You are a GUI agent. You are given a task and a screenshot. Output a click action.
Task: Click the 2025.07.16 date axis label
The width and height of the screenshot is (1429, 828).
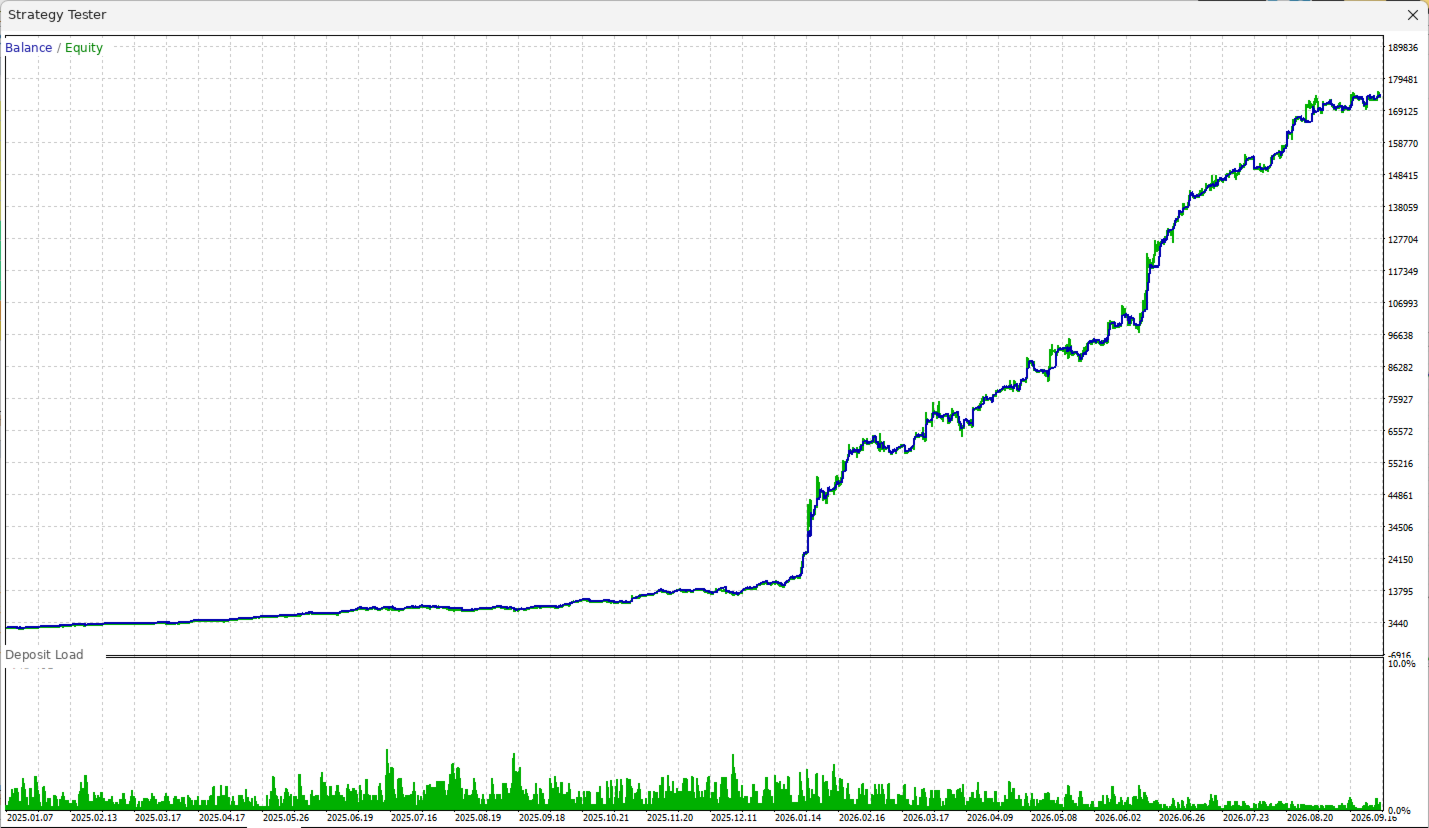pos(414,818)
